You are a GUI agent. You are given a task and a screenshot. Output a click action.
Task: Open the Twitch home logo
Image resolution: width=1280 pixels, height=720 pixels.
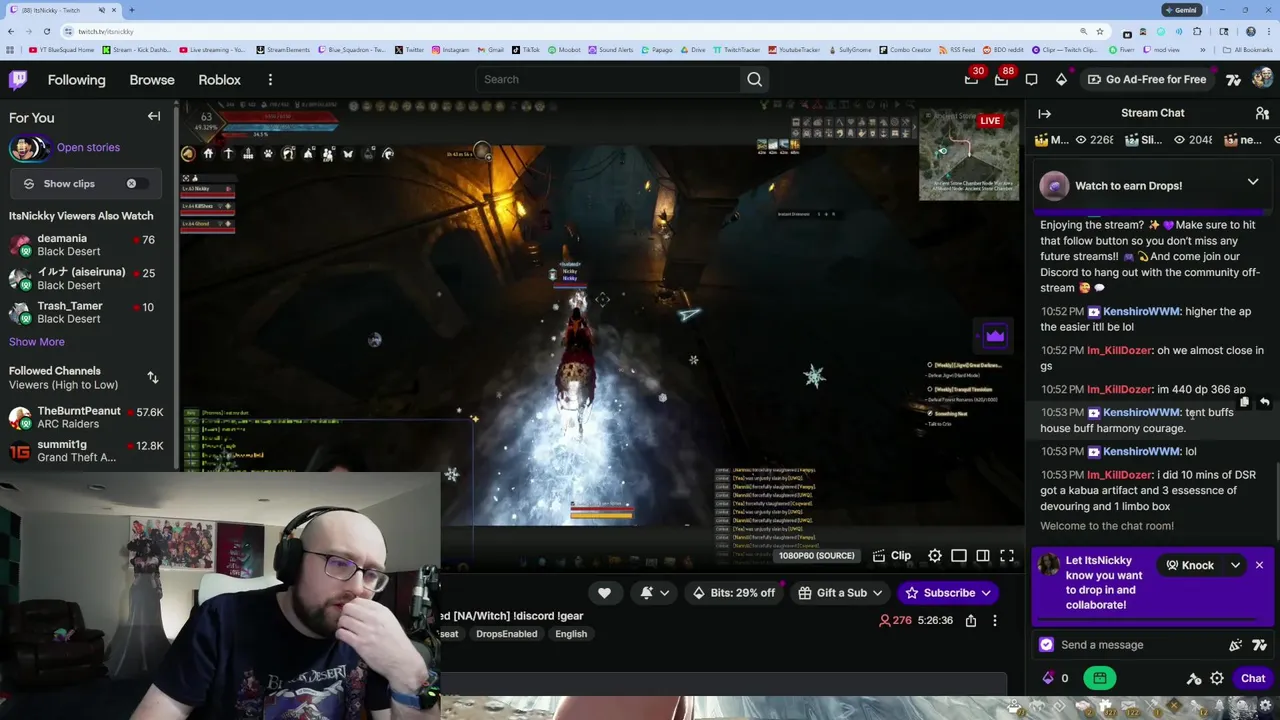click(x=18, y=80)
